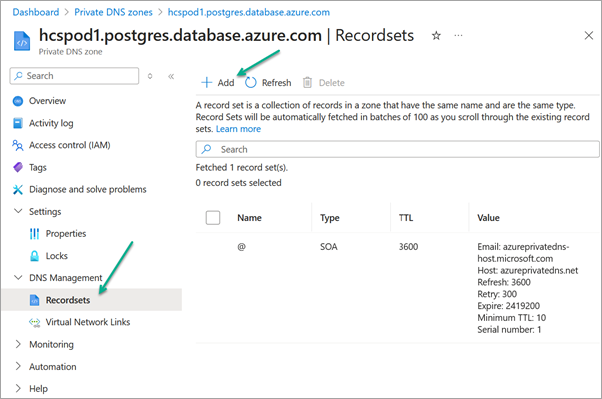Screen dimensions: 602x399
Task: Expand the Help section
Action: point(18,388)
